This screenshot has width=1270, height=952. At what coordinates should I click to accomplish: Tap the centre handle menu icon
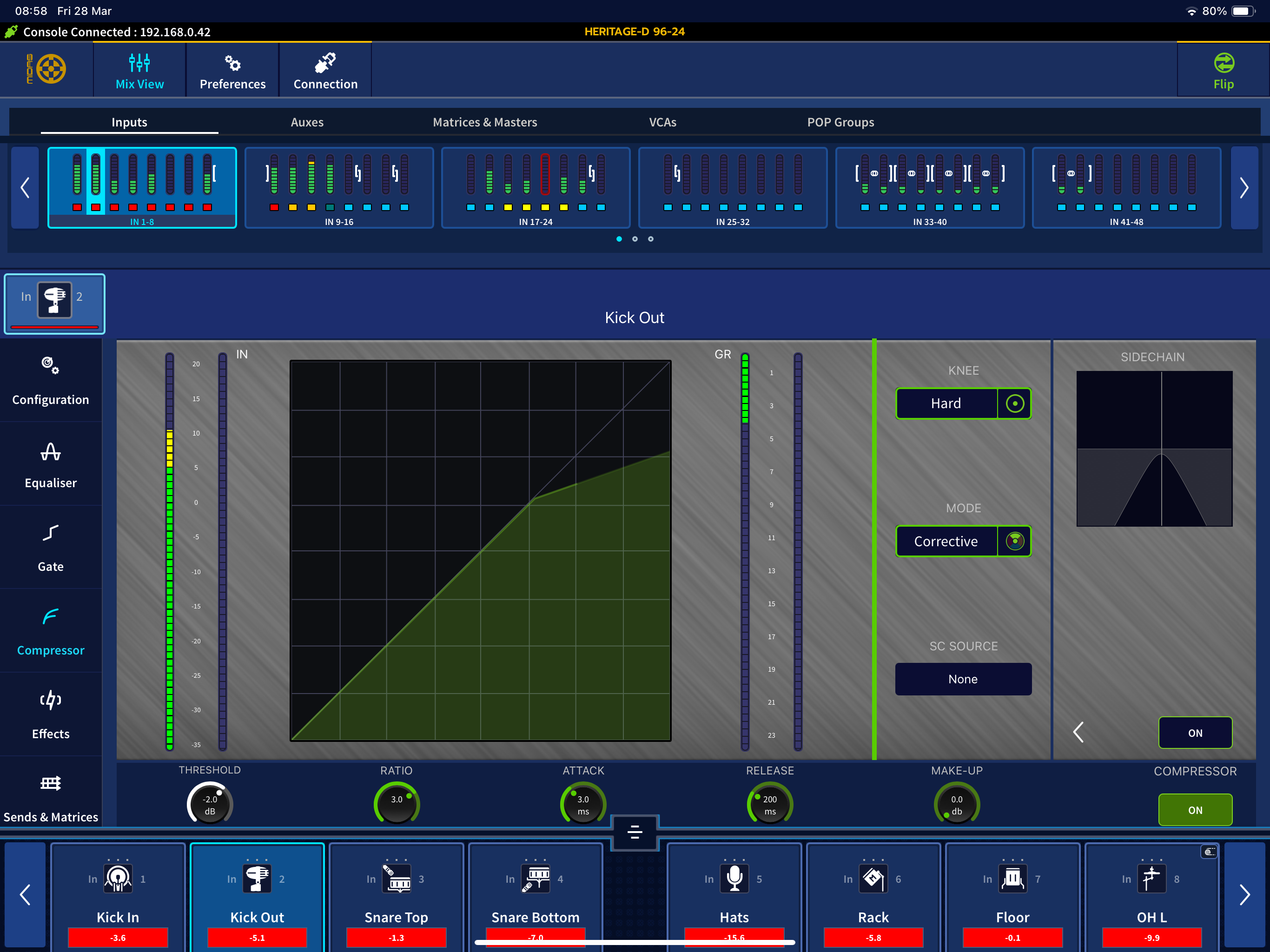[x=635, y=832]
